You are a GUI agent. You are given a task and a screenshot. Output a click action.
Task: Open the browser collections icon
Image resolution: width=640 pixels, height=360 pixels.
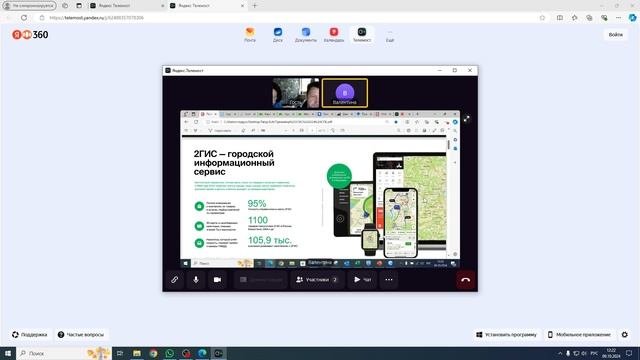(x=589, y=18)
